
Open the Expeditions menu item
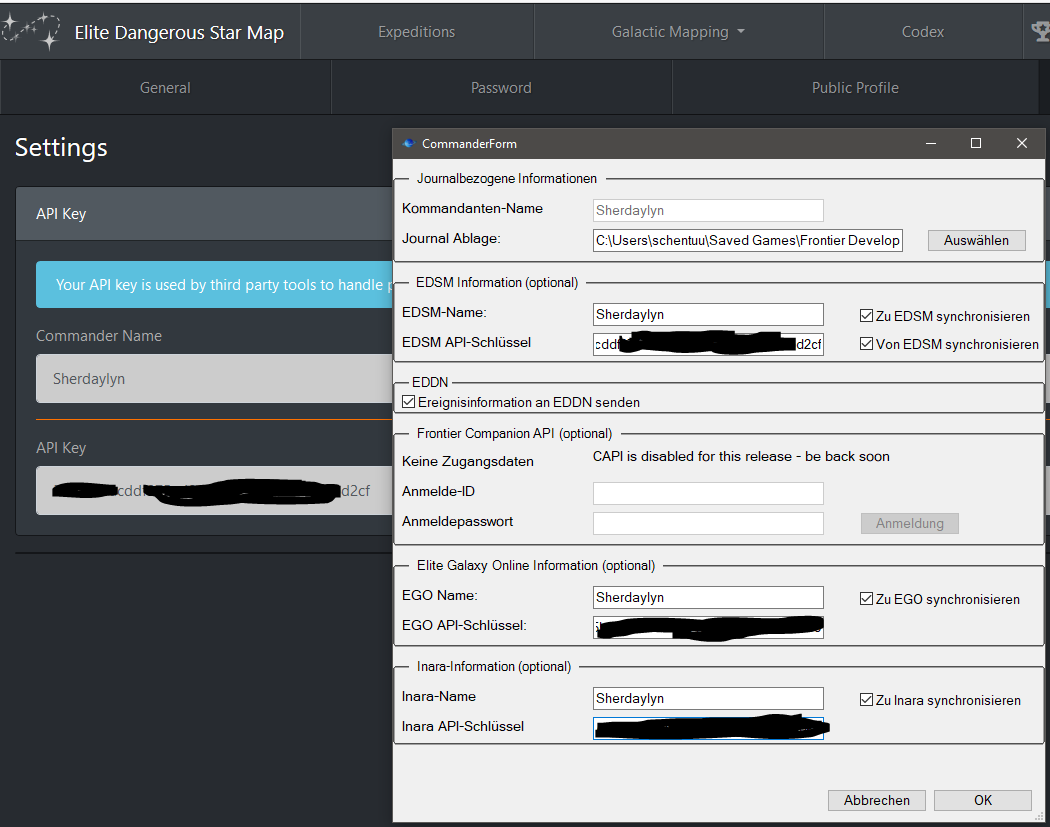pyautogui.click(x=416, y=32)
